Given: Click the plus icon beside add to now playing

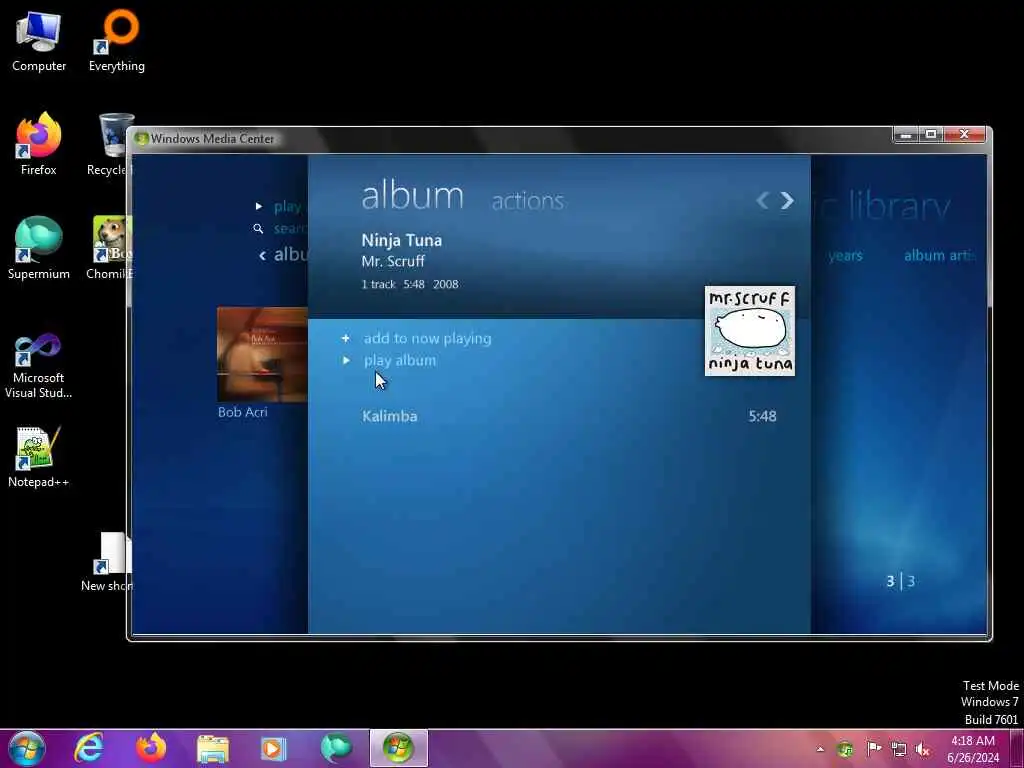Looking at the screenshot, I should coord(345,338).
